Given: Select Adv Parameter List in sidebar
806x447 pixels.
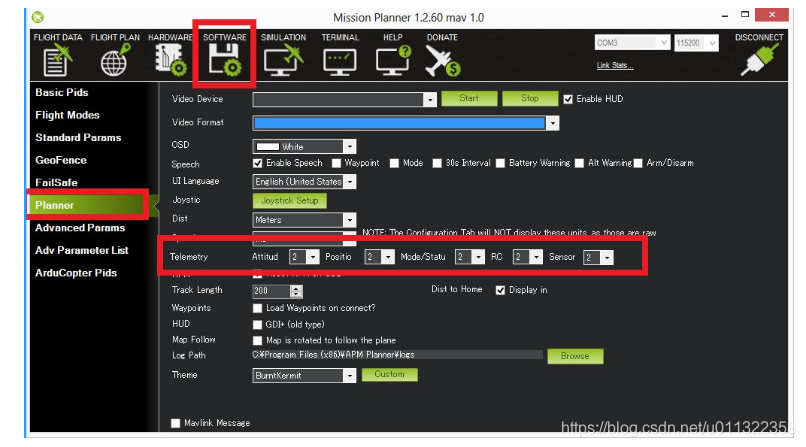Looking at the screenshot, I should coord(82,250).
